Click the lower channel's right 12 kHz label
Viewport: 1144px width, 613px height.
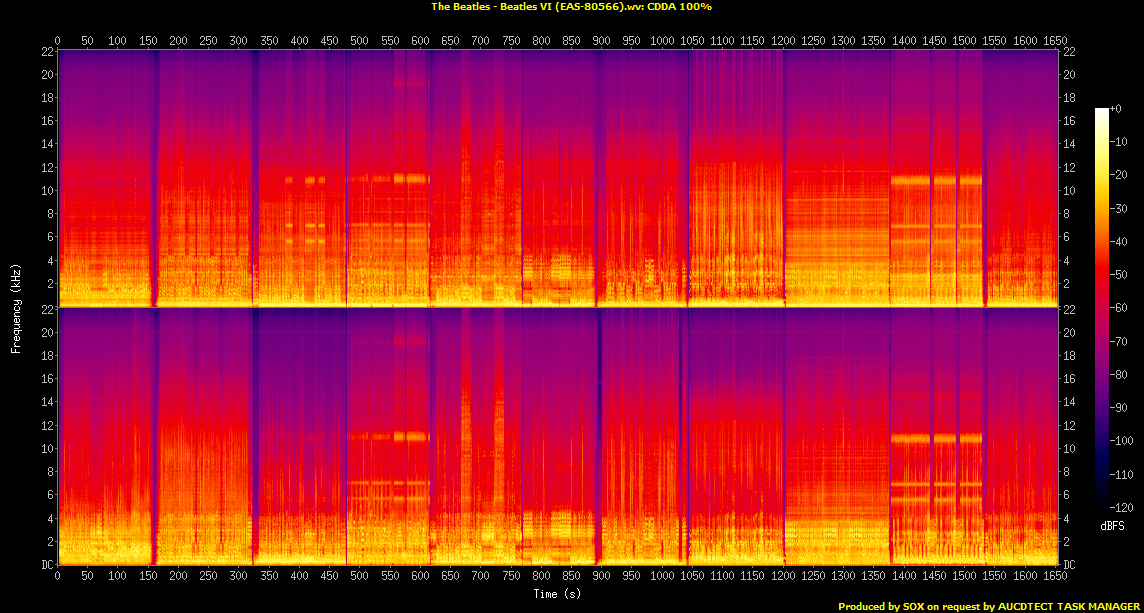click(x=1069, y=425)
